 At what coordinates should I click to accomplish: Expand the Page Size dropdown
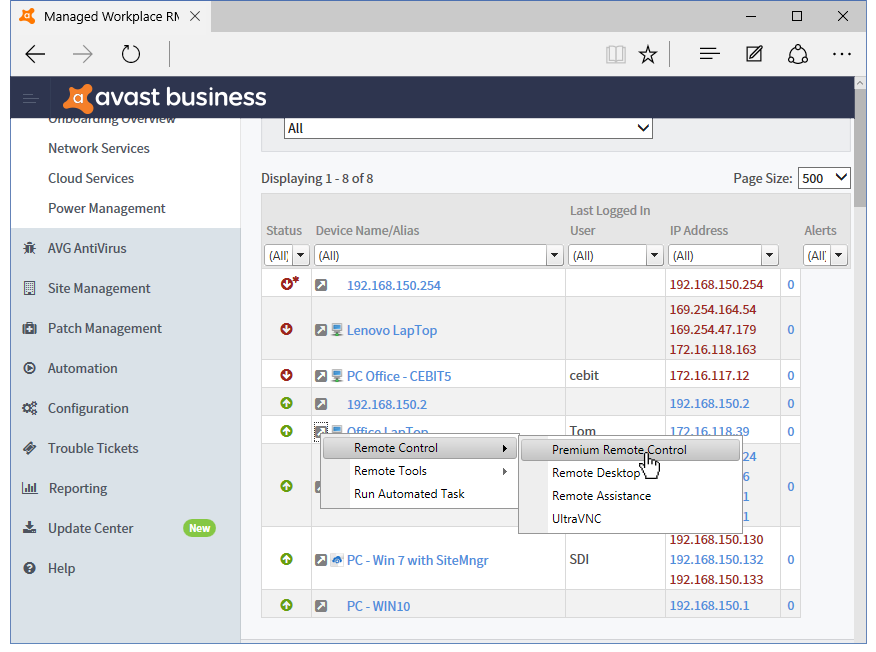[824, 178]
